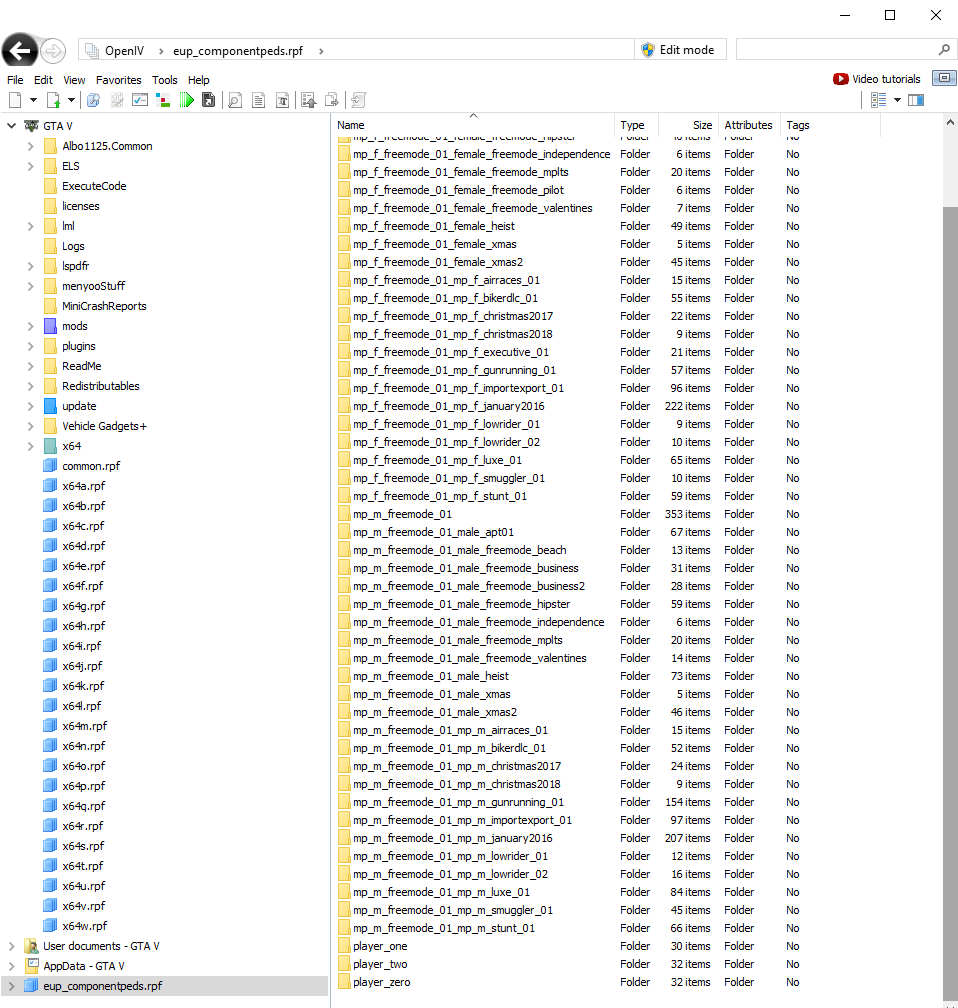958x1008 pixels.
Task: Click chevron after eup_componentpeds.rpf breadcrumb
Action: [x=321, y=51]
